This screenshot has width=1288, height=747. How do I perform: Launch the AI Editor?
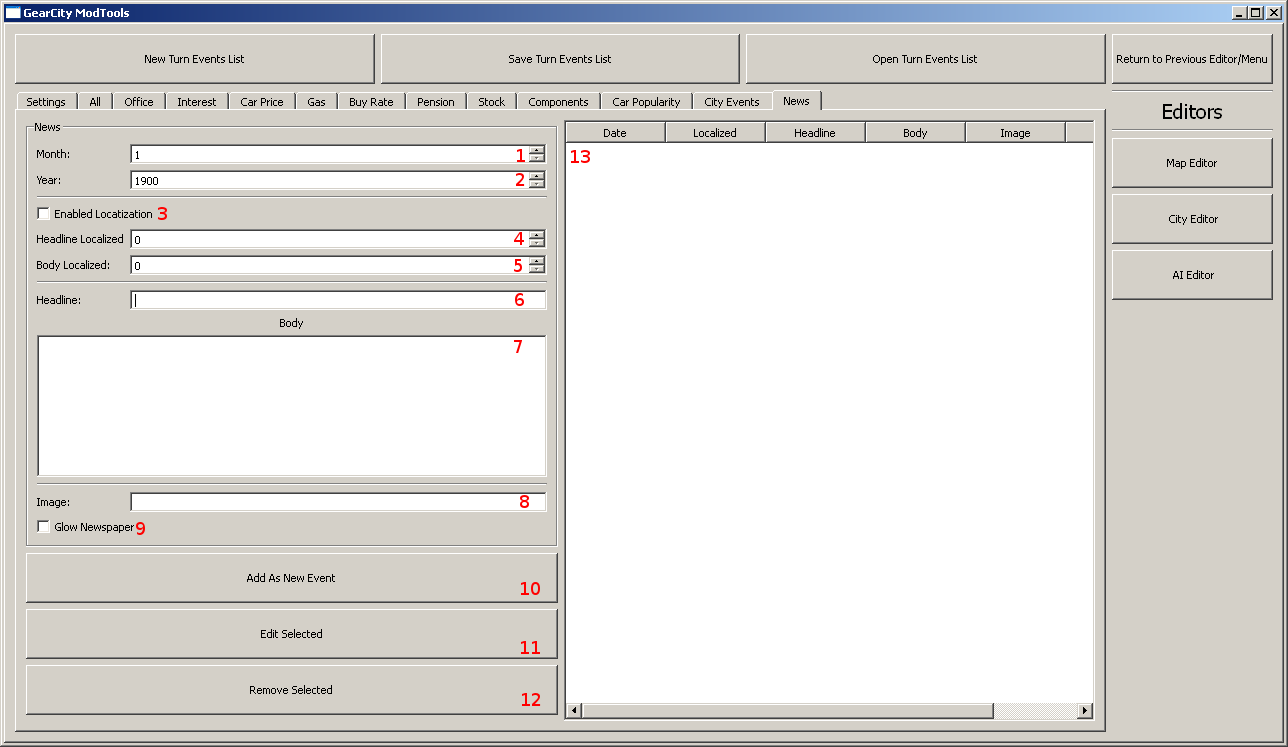point(1191,275)
